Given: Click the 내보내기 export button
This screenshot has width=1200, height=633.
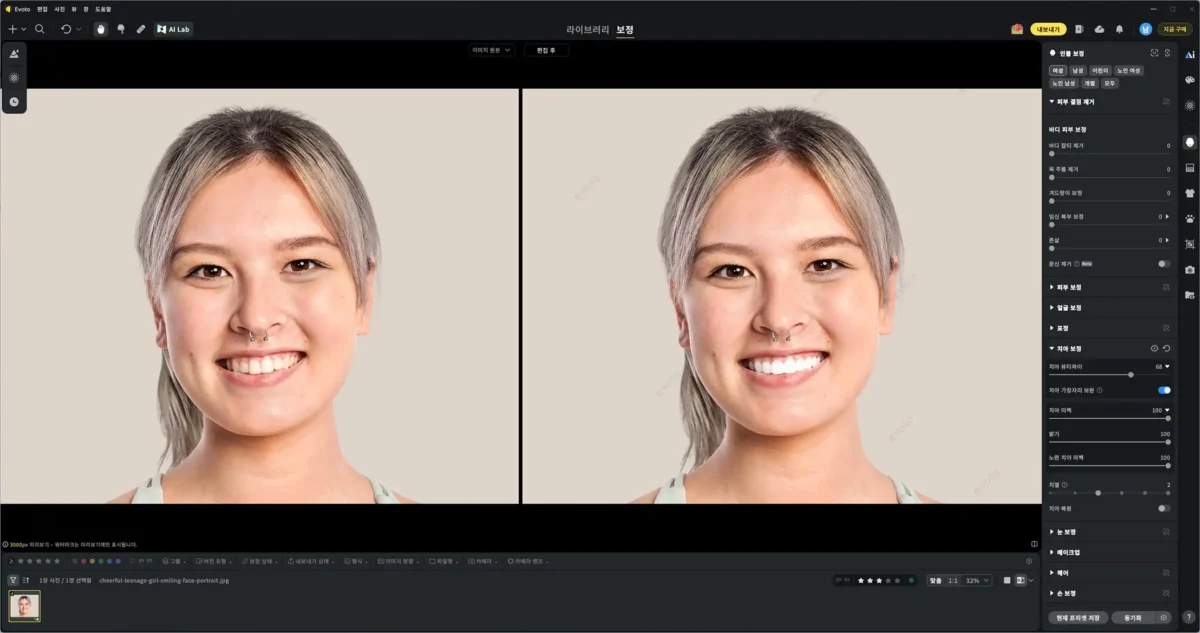Looking at the screenshot, I should point(1048,29).
